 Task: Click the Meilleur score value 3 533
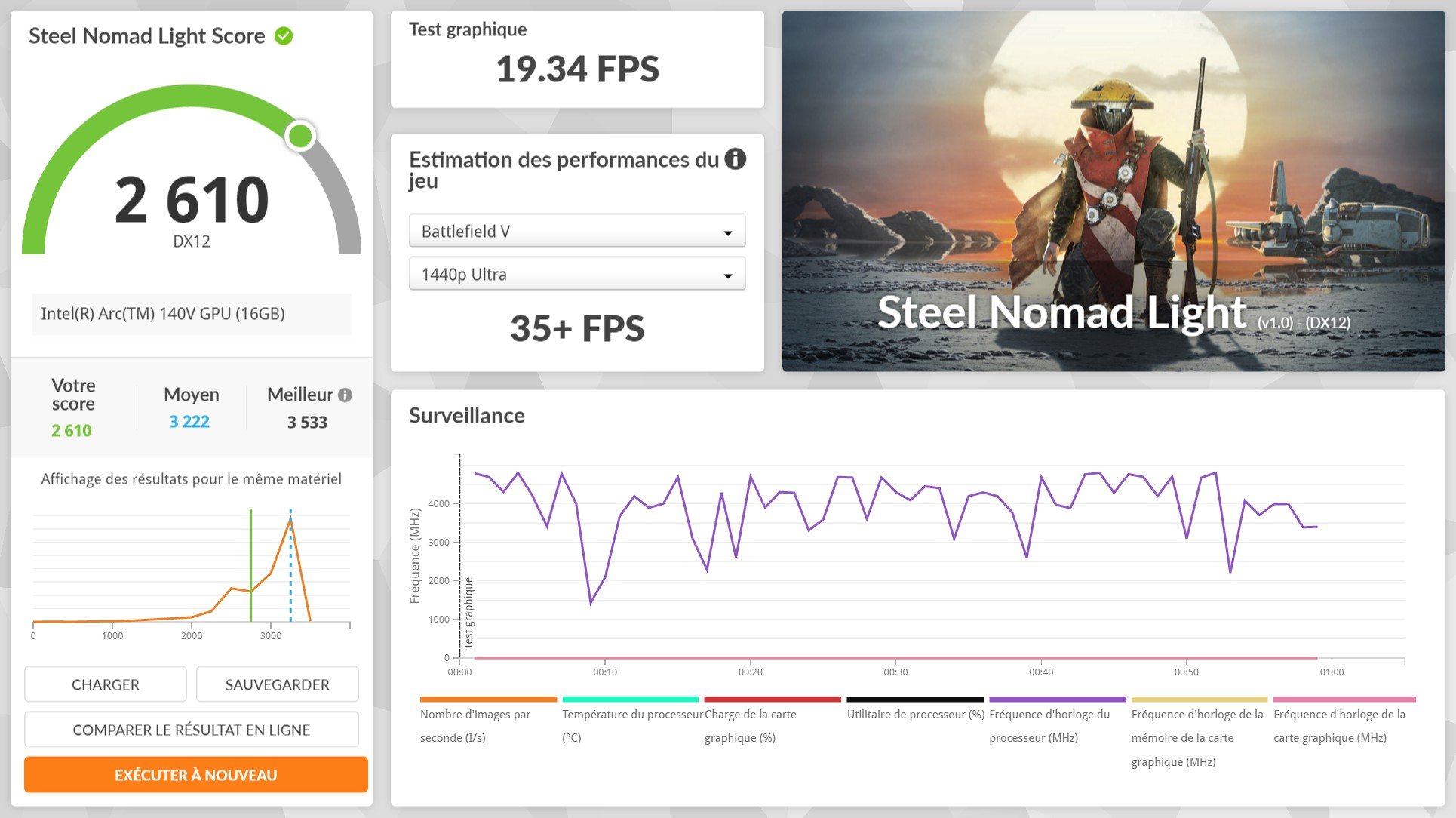307,423
